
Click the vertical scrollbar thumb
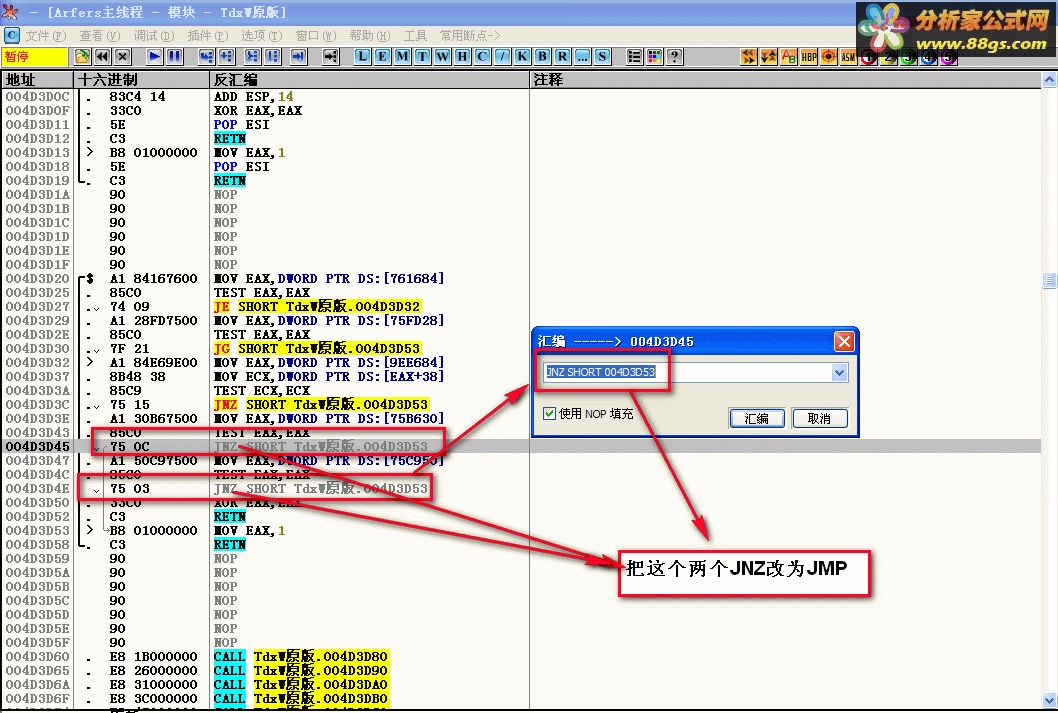tap(1049, 280)
